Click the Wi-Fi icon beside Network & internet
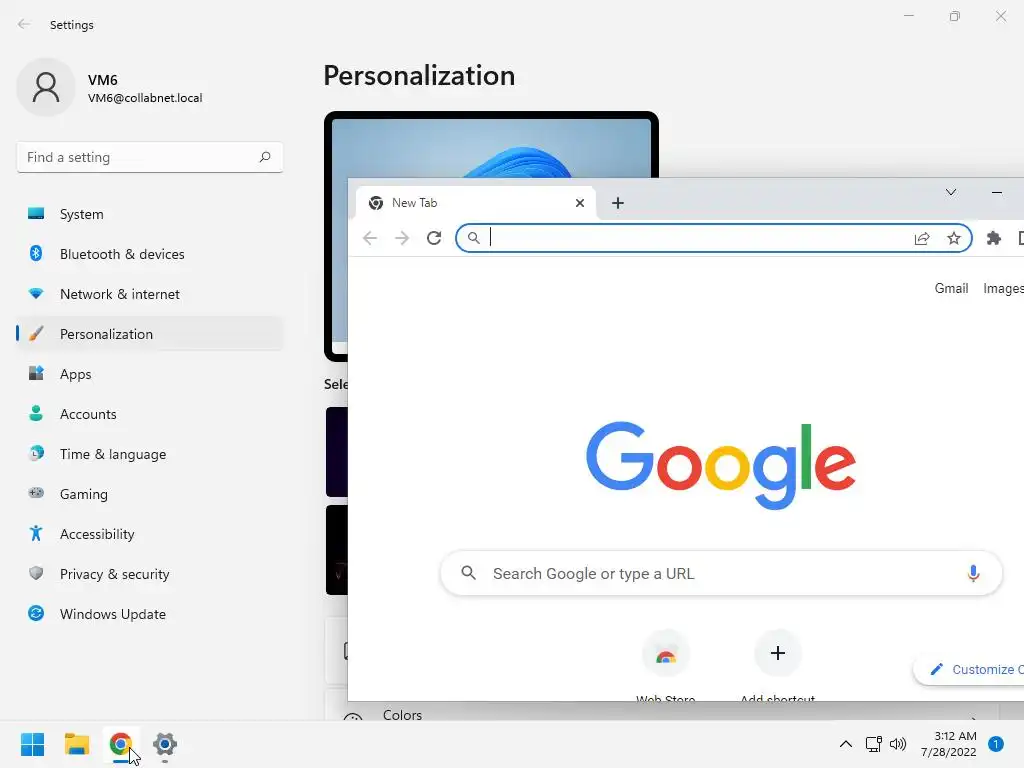 tap(36, 294)
